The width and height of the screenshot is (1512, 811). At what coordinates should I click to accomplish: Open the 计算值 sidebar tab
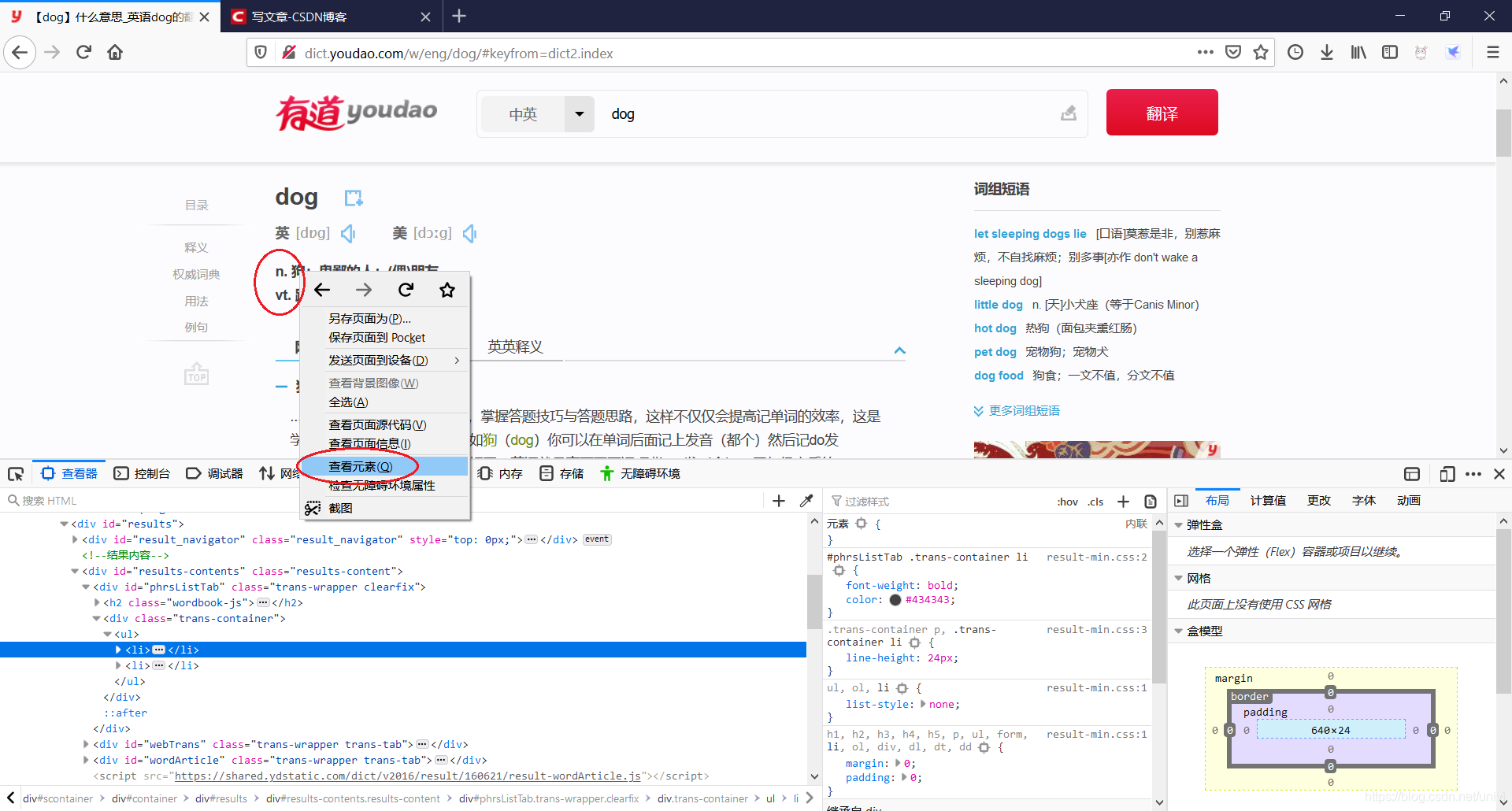pyautogui.click(x=1268, y=501)
